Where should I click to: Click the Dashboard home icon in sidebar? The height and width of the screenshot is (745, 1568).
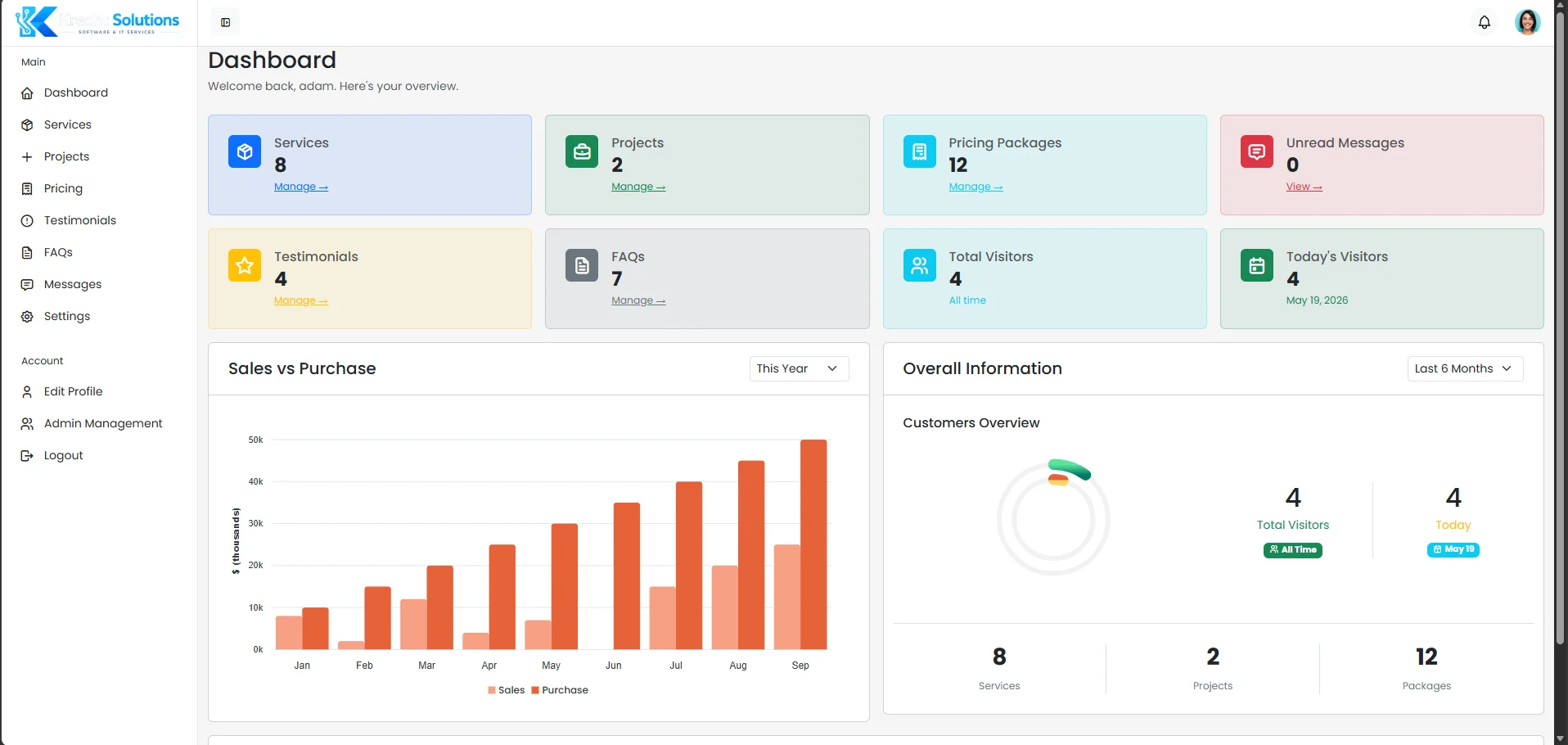[x=27, y=93]
